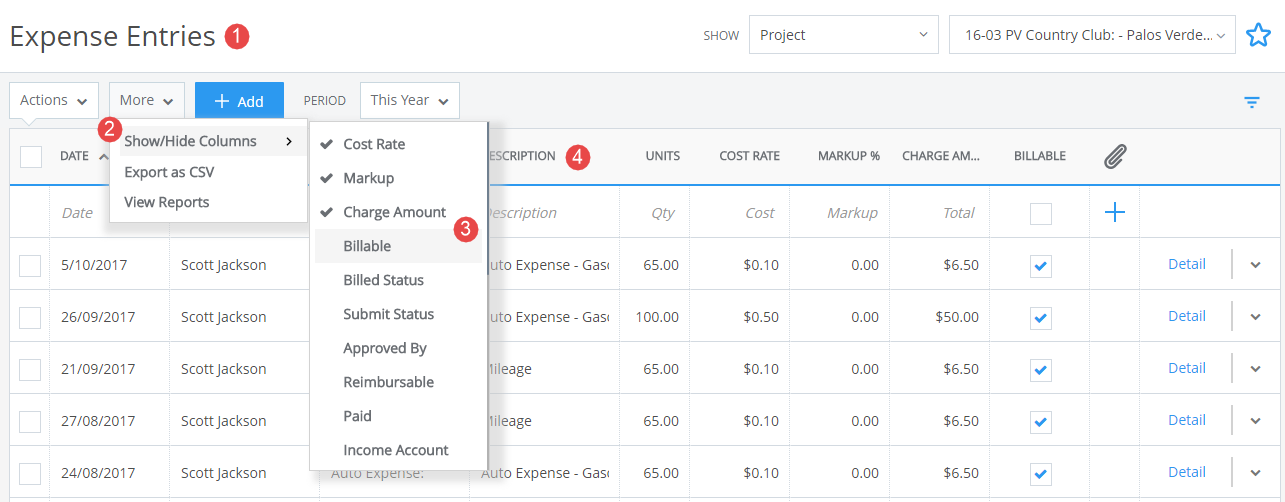Sort by the Markup % column header

[x=848, y=156]
